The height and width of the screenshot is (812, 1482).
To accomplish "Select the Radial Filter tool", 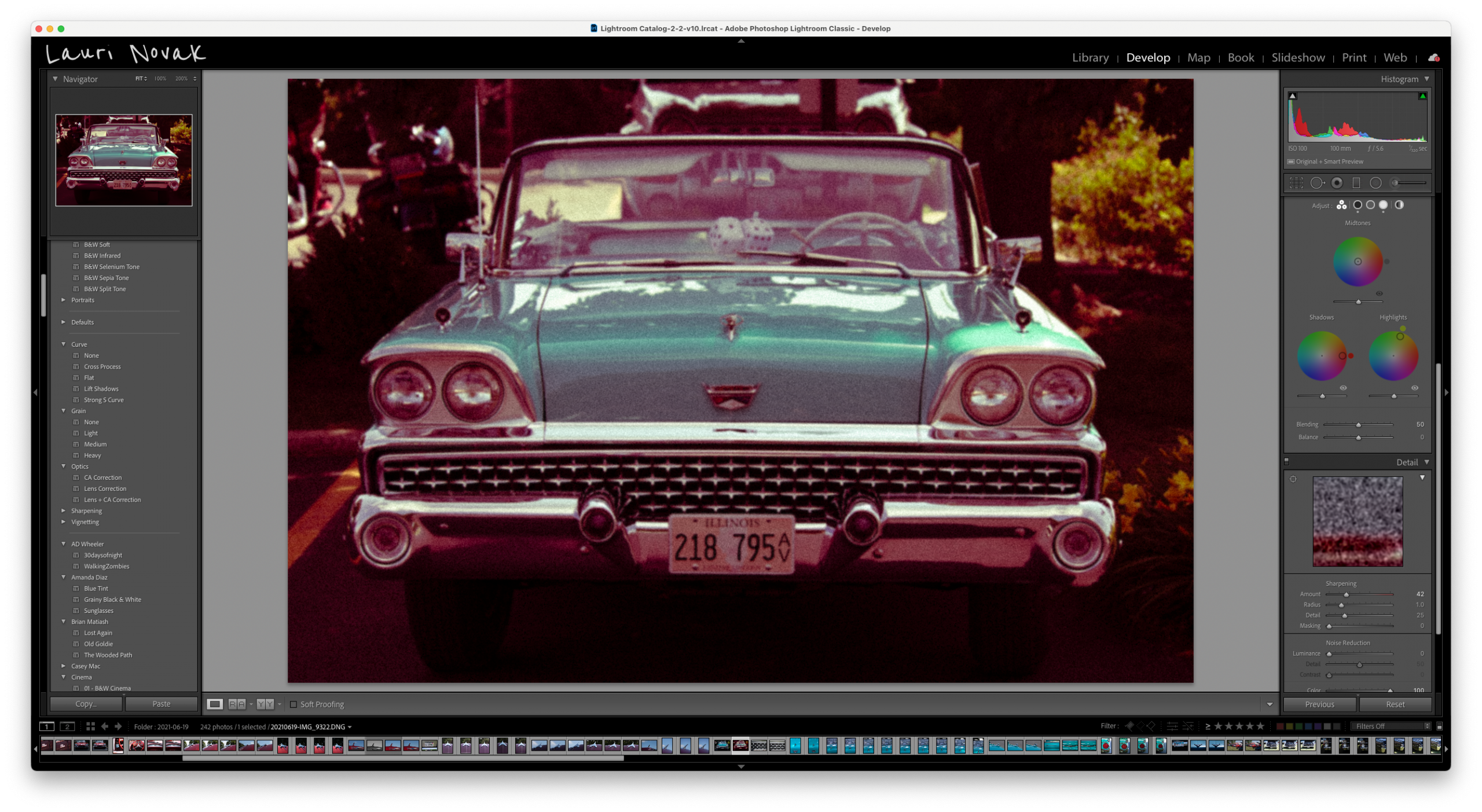I will click(x=1375, y=183).
